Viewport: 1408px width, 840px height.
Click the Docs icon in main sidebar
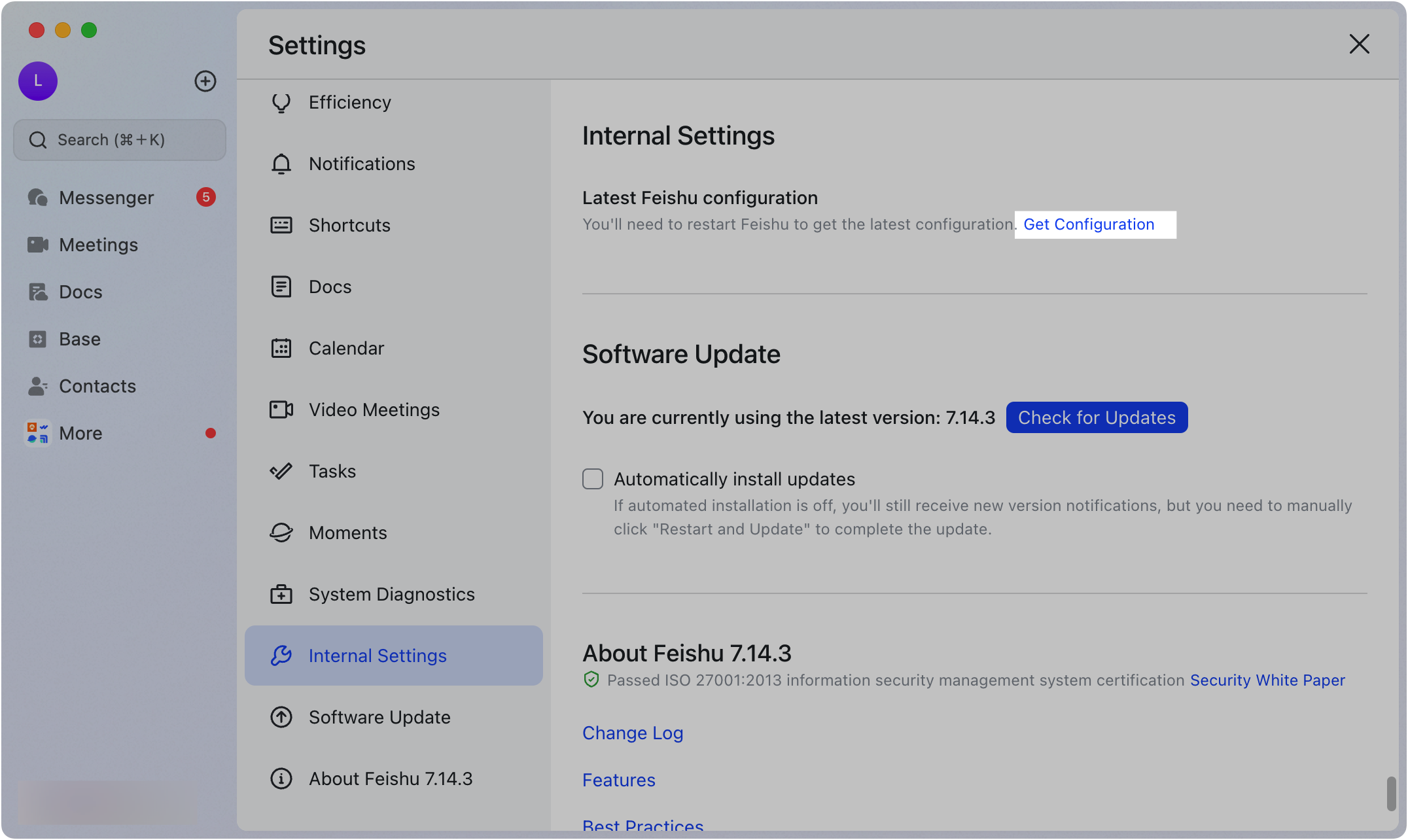tap(37, 292)
